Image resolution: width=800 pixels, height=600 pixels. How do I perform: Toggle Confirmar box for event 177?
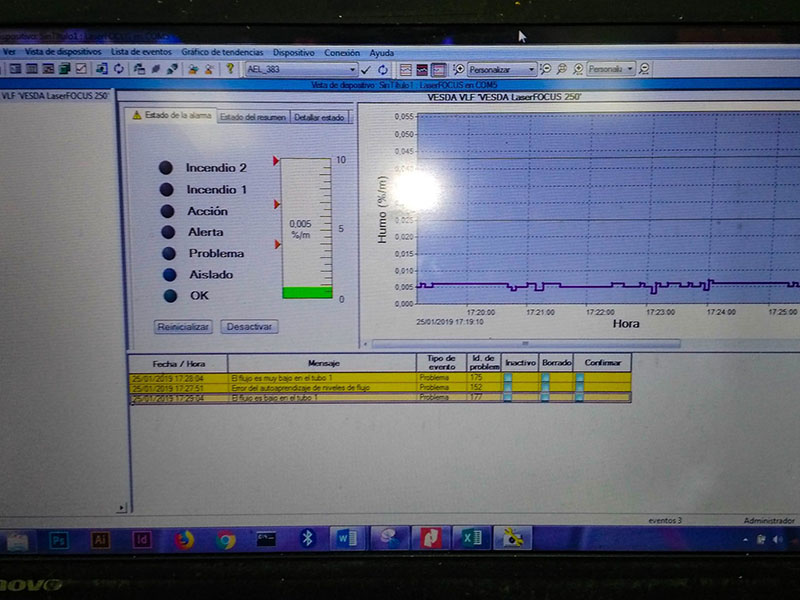pos(580,397)
